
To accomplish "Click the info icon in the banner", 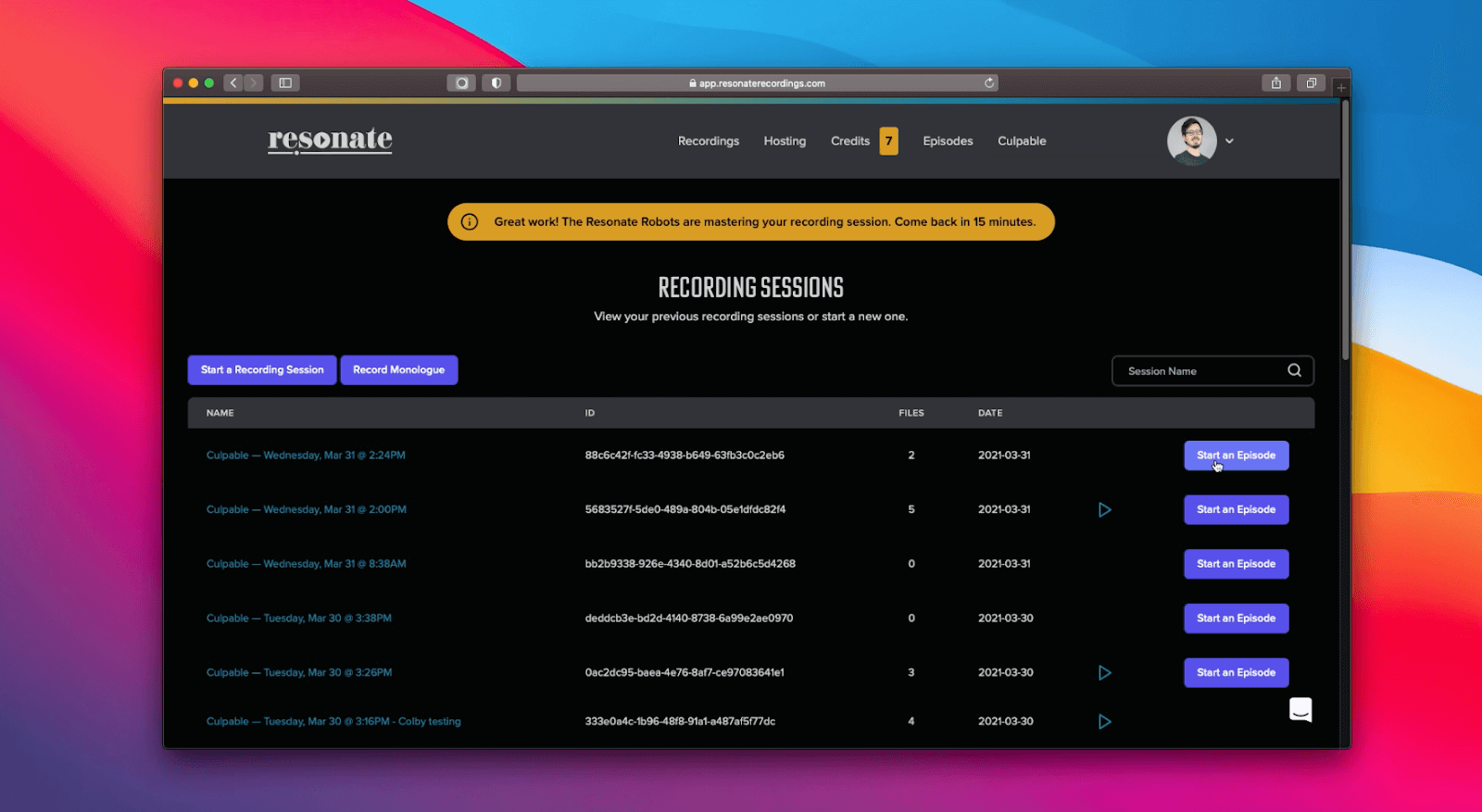I will click(x=470, y=221).
